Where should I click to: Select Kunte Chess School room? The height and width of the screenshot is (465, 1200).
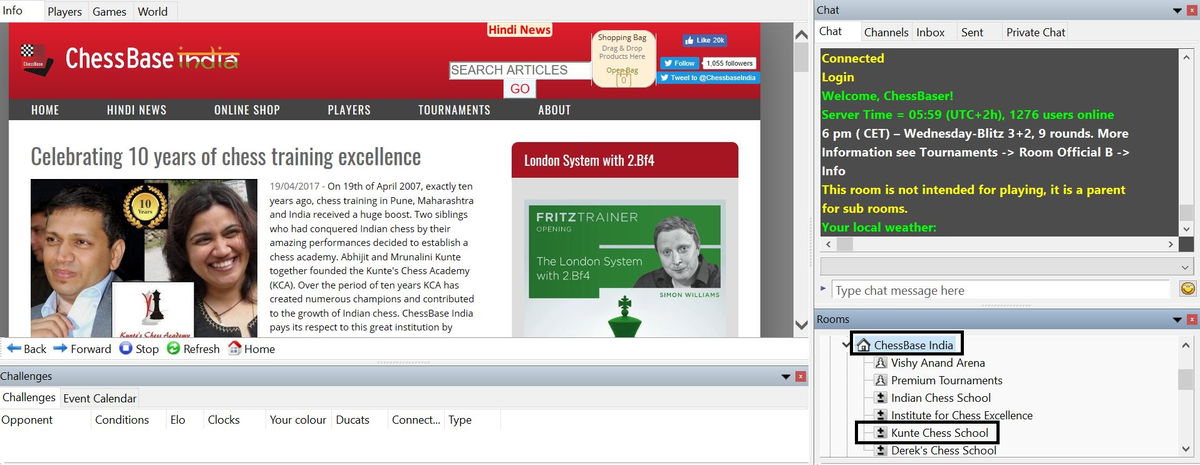point(939,433)
